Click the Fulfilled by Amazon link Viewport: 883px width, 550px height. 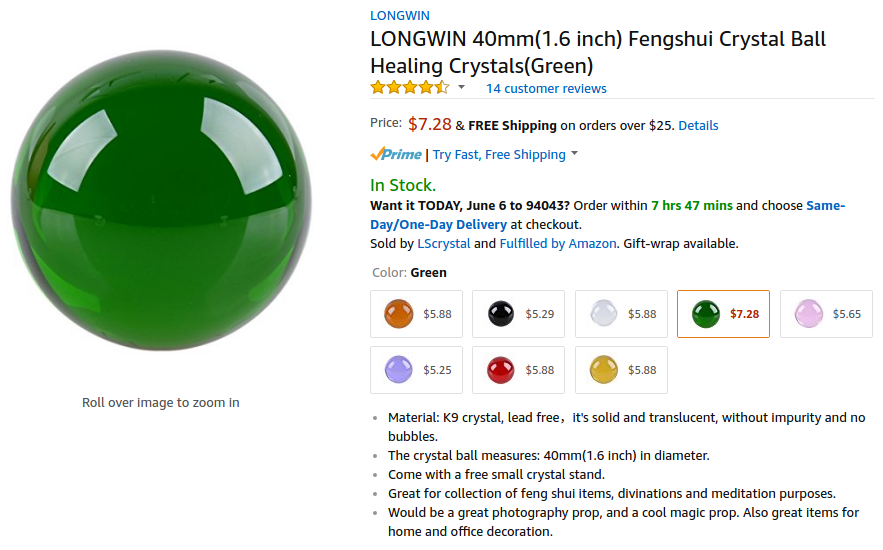[x=558, y=244]
